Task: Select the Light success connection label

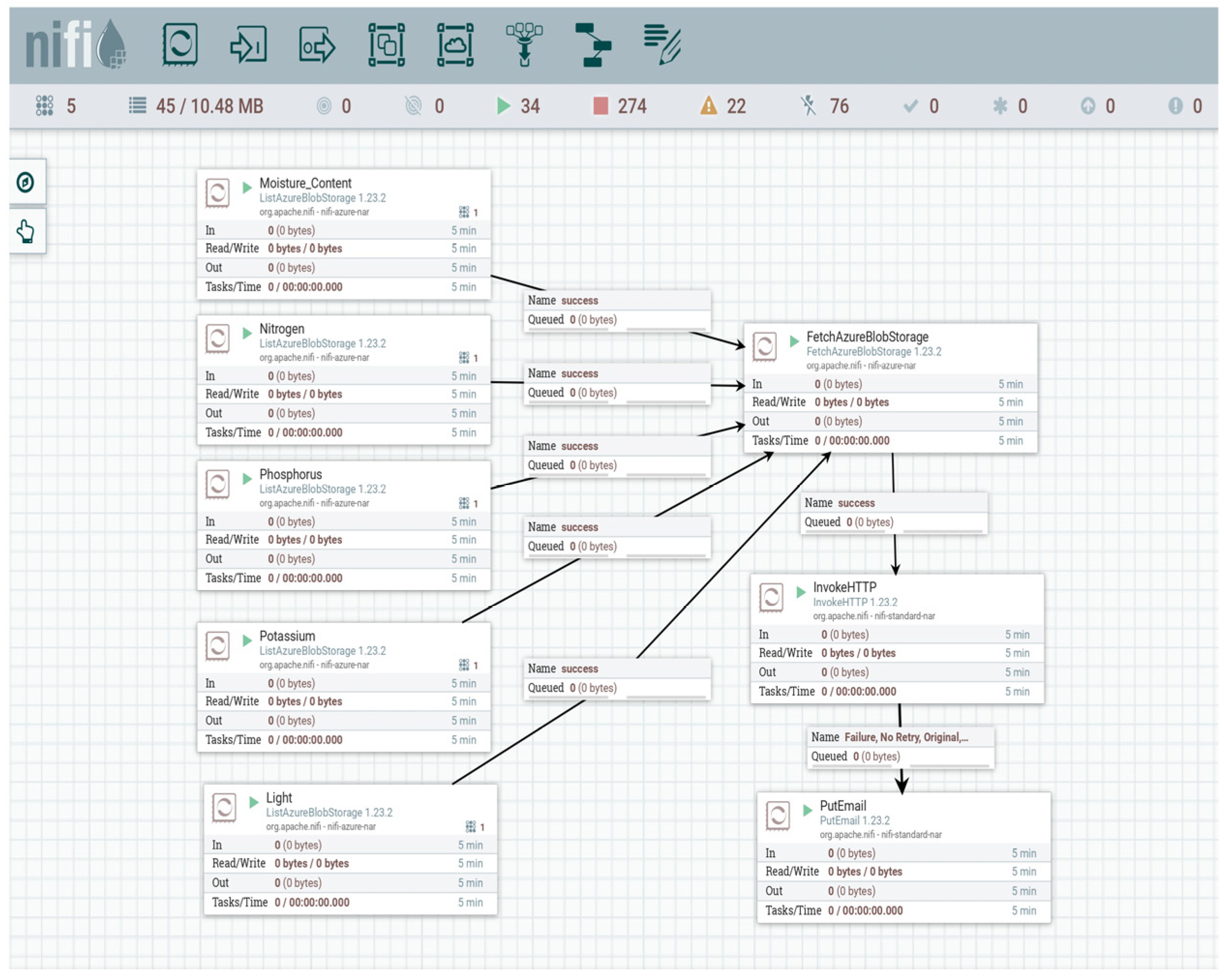Action: pyautogui.click(x=617, y=678)
